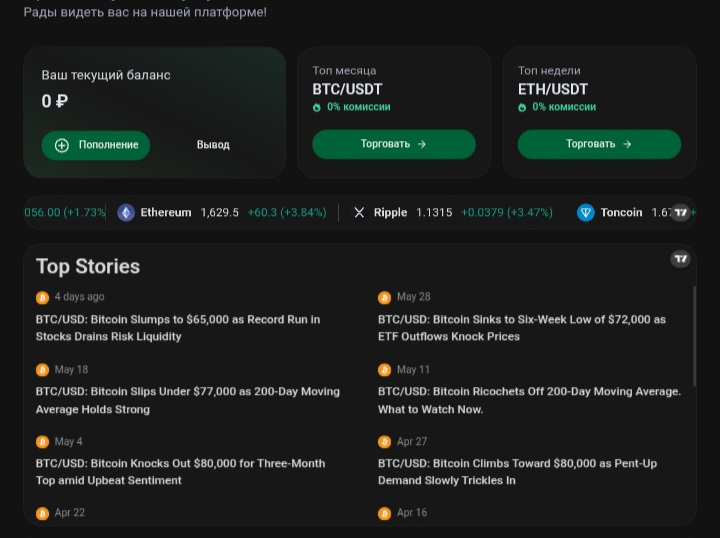Click Ethereum price 1,629.5

click(219, 213)
